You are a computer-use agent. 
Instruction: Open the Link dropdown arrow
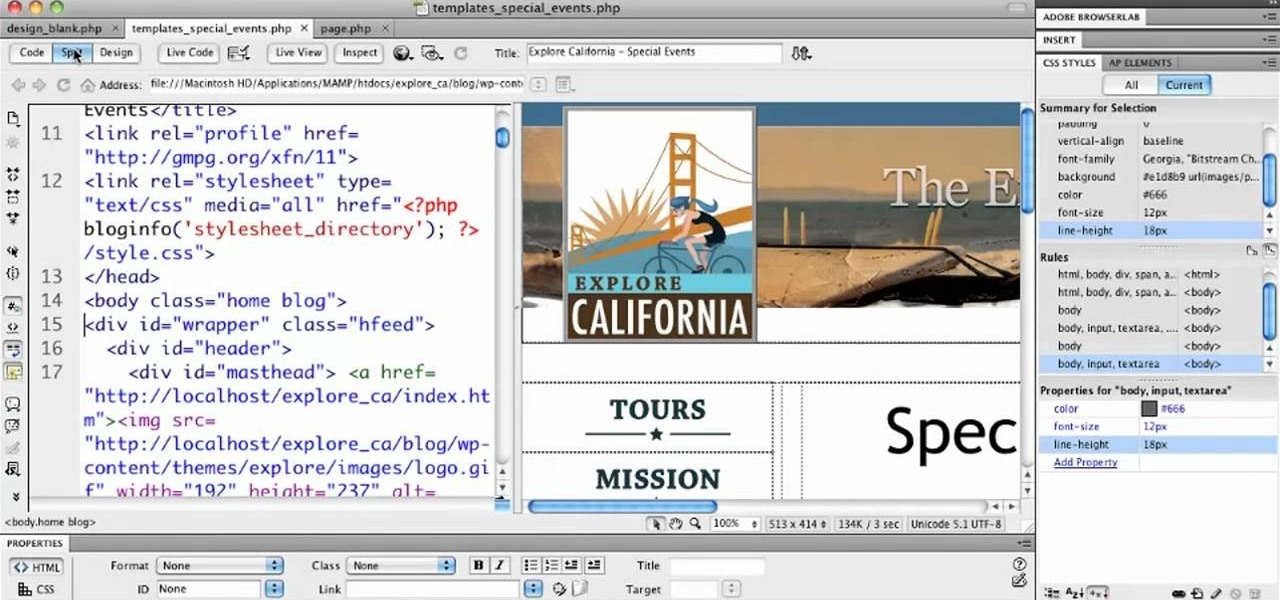534,590
